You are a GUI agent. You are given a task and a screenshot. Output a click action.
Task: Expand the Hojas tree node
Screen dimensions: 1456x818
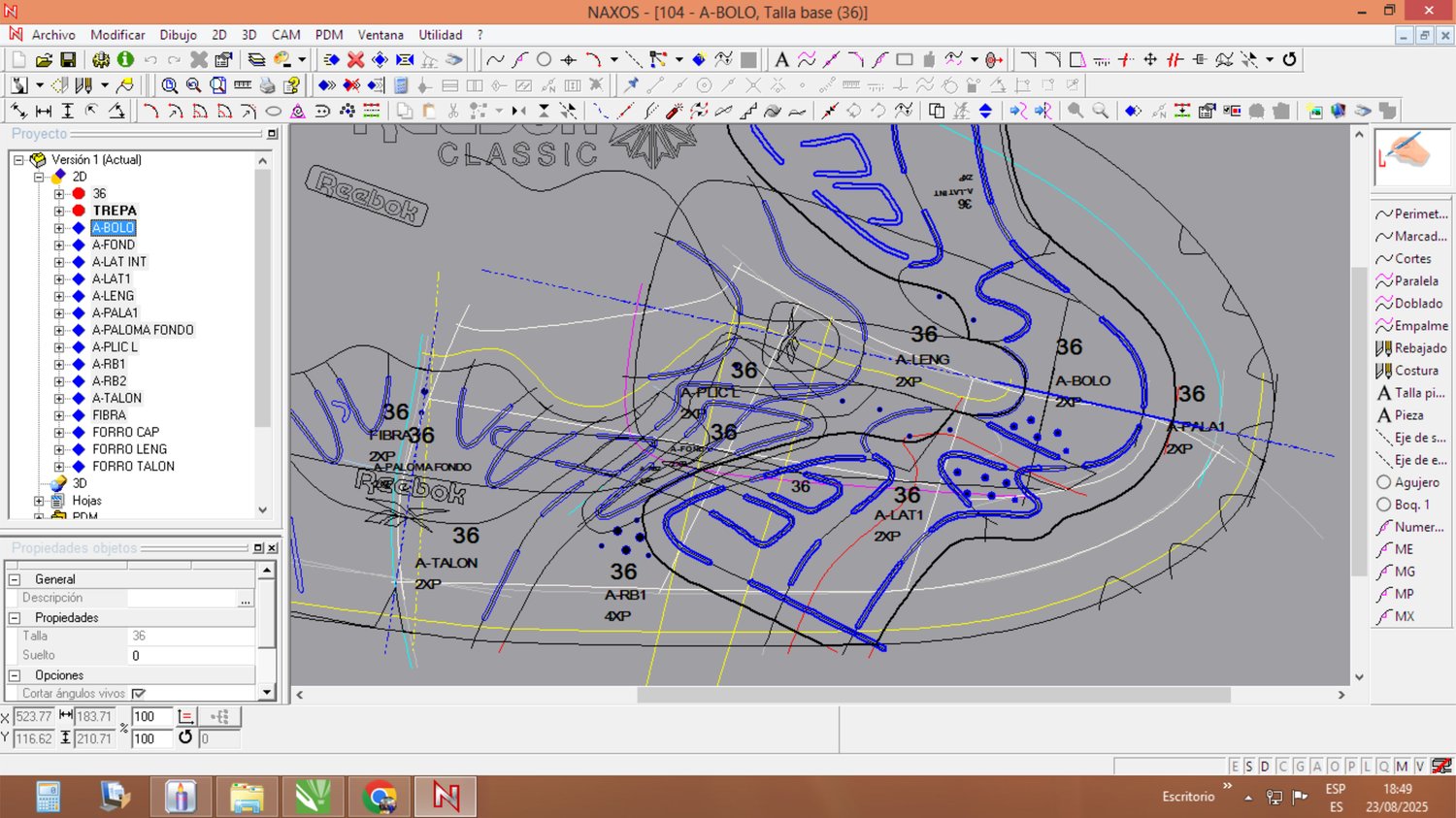coord(39,502)
